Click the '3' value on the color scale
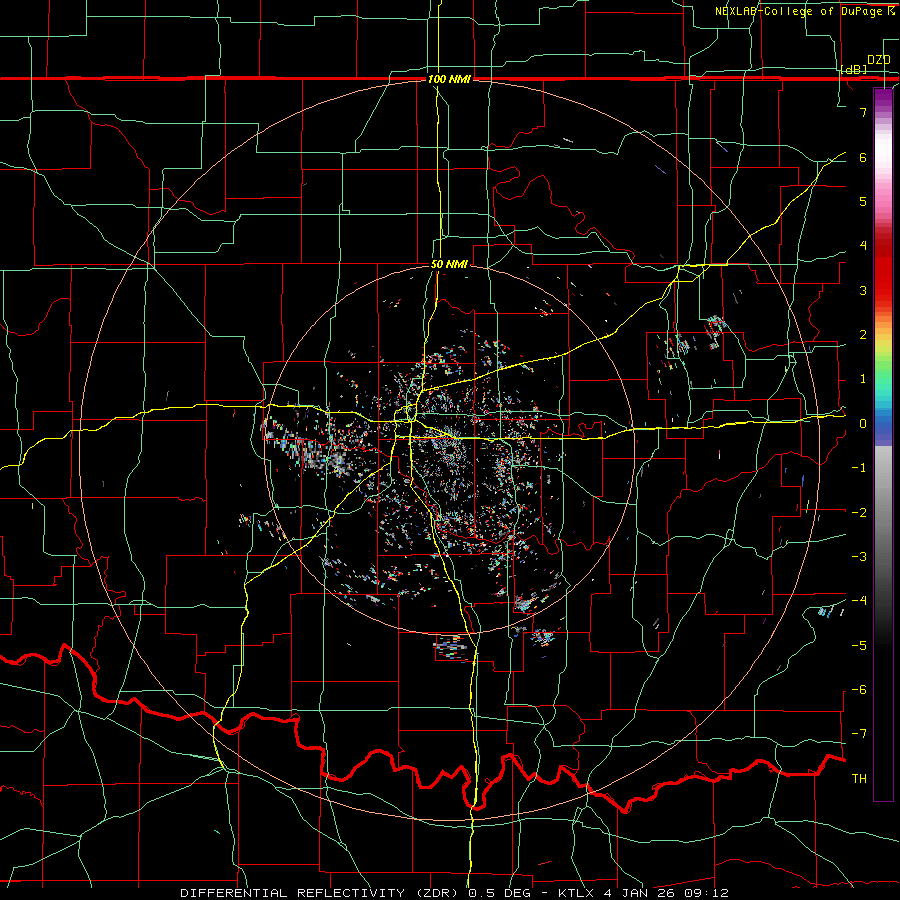The image size is (900, 900). (863, 290)
